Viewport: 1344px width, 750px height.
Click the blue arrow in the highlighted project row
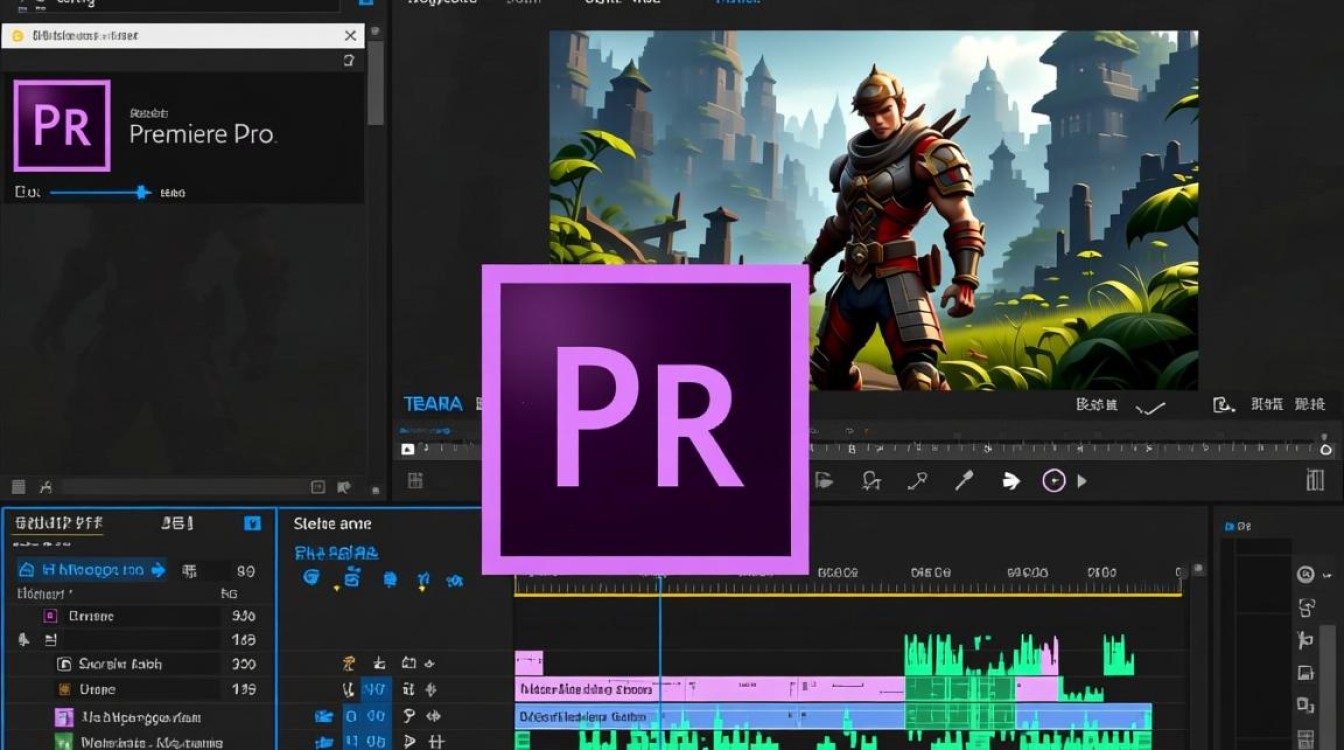pyautogui.click(x=157, y=570)
